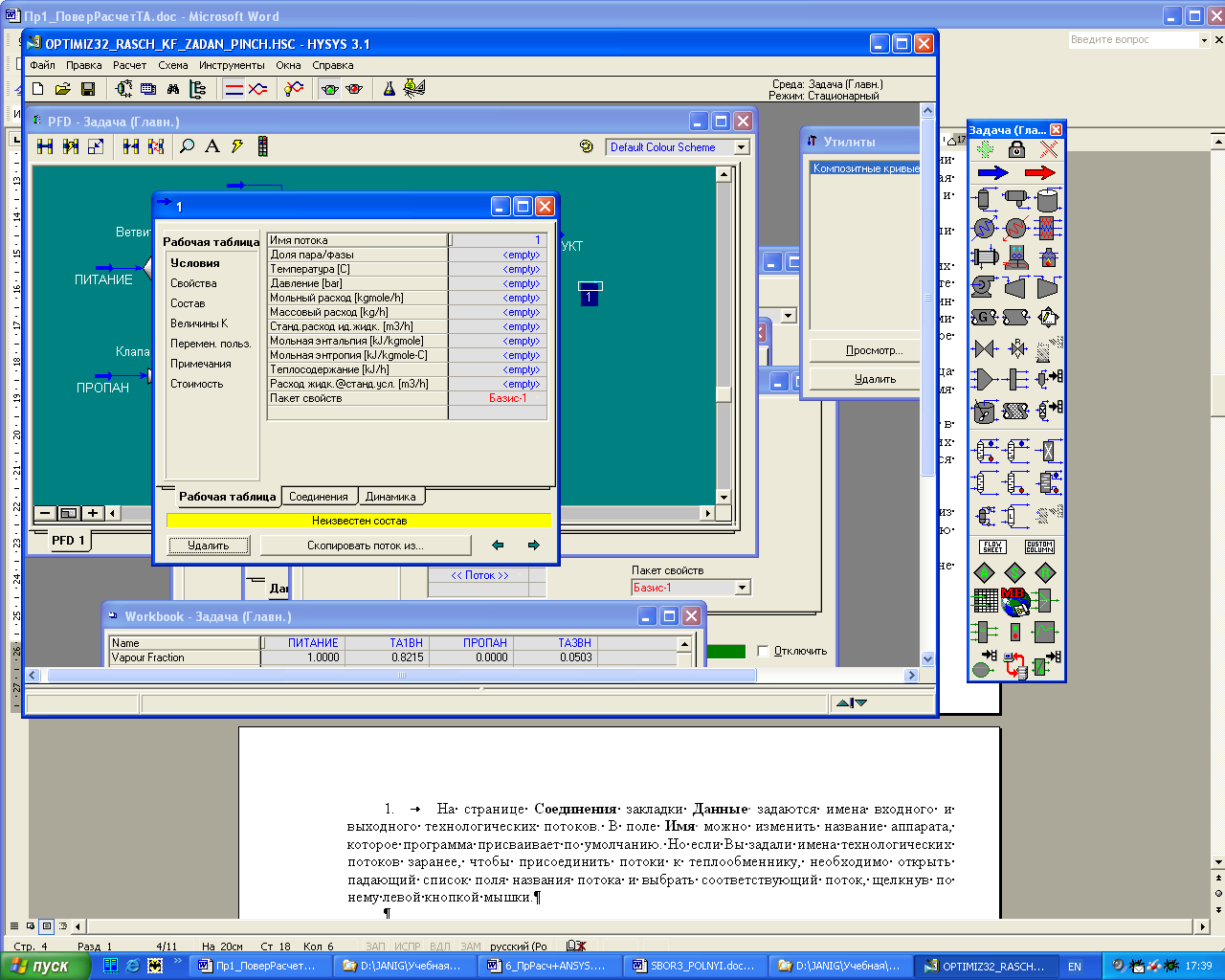
Task: Select the Heater icon in palette
Action: (1016, 228)
